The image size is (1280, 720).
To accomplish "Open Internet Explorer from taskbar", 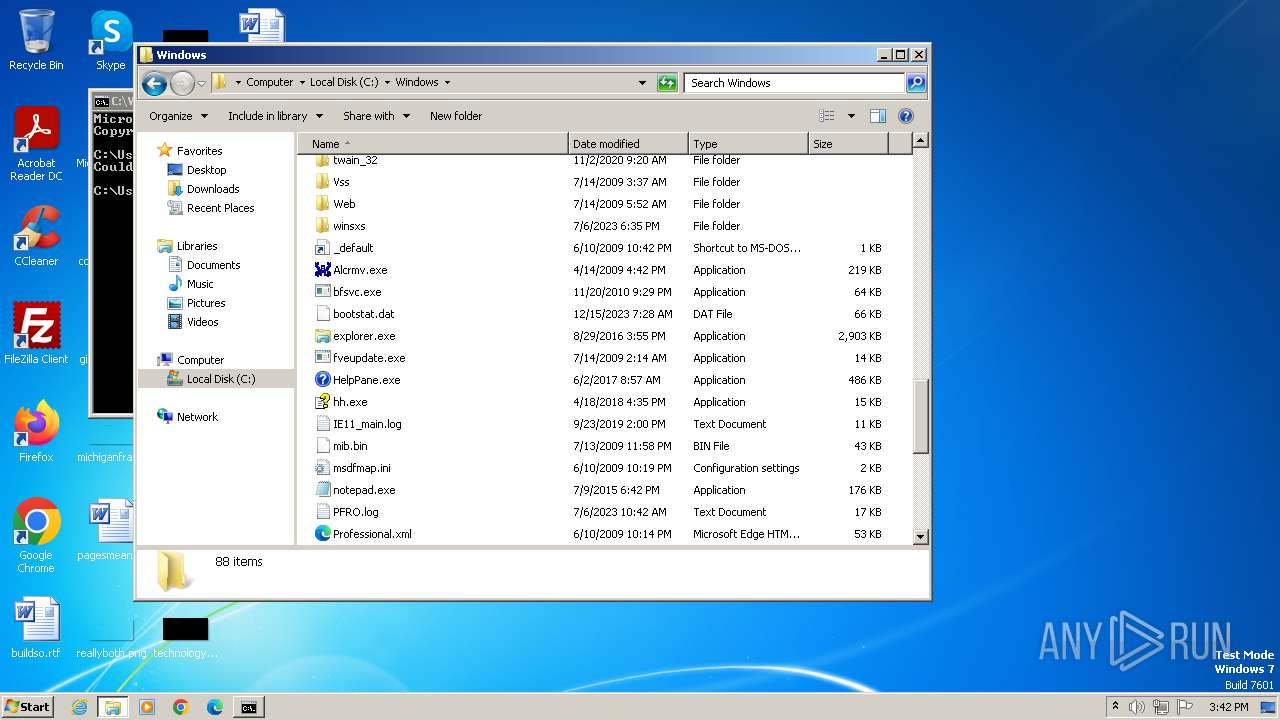I will (x=79, y=707).
